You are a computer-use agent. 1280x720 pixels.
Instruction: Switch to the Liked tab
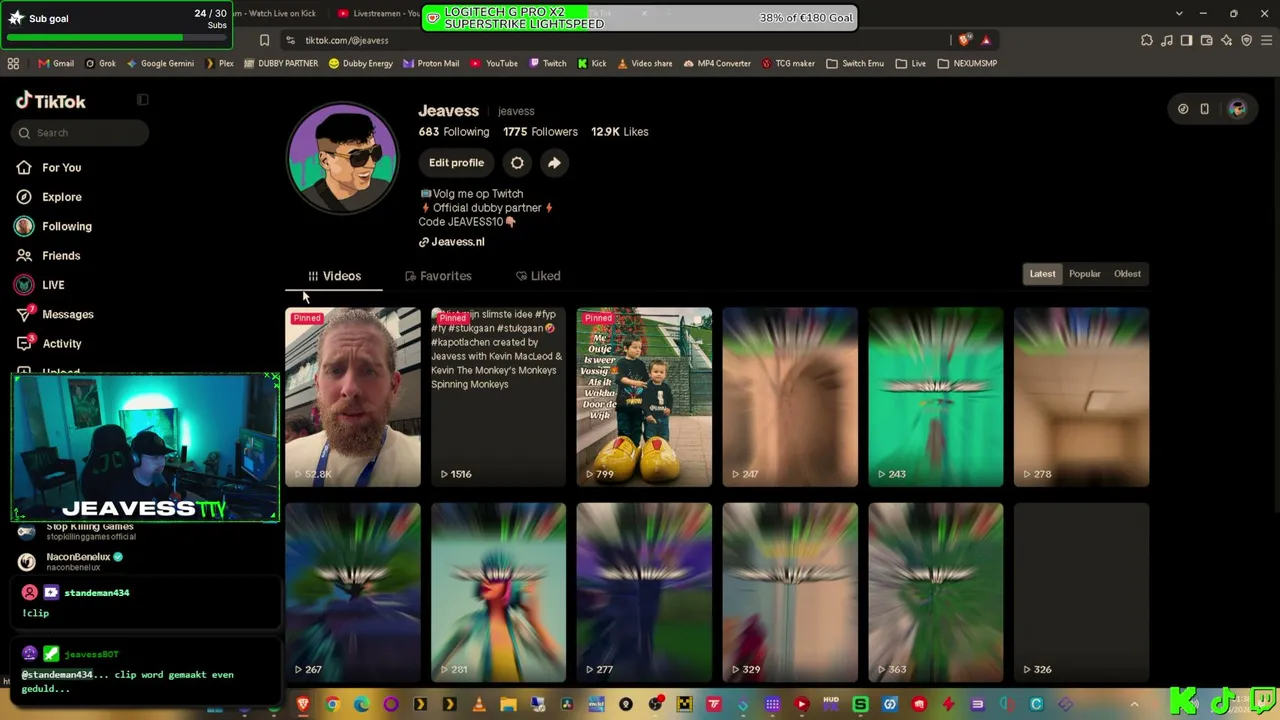tap(538, 276)
